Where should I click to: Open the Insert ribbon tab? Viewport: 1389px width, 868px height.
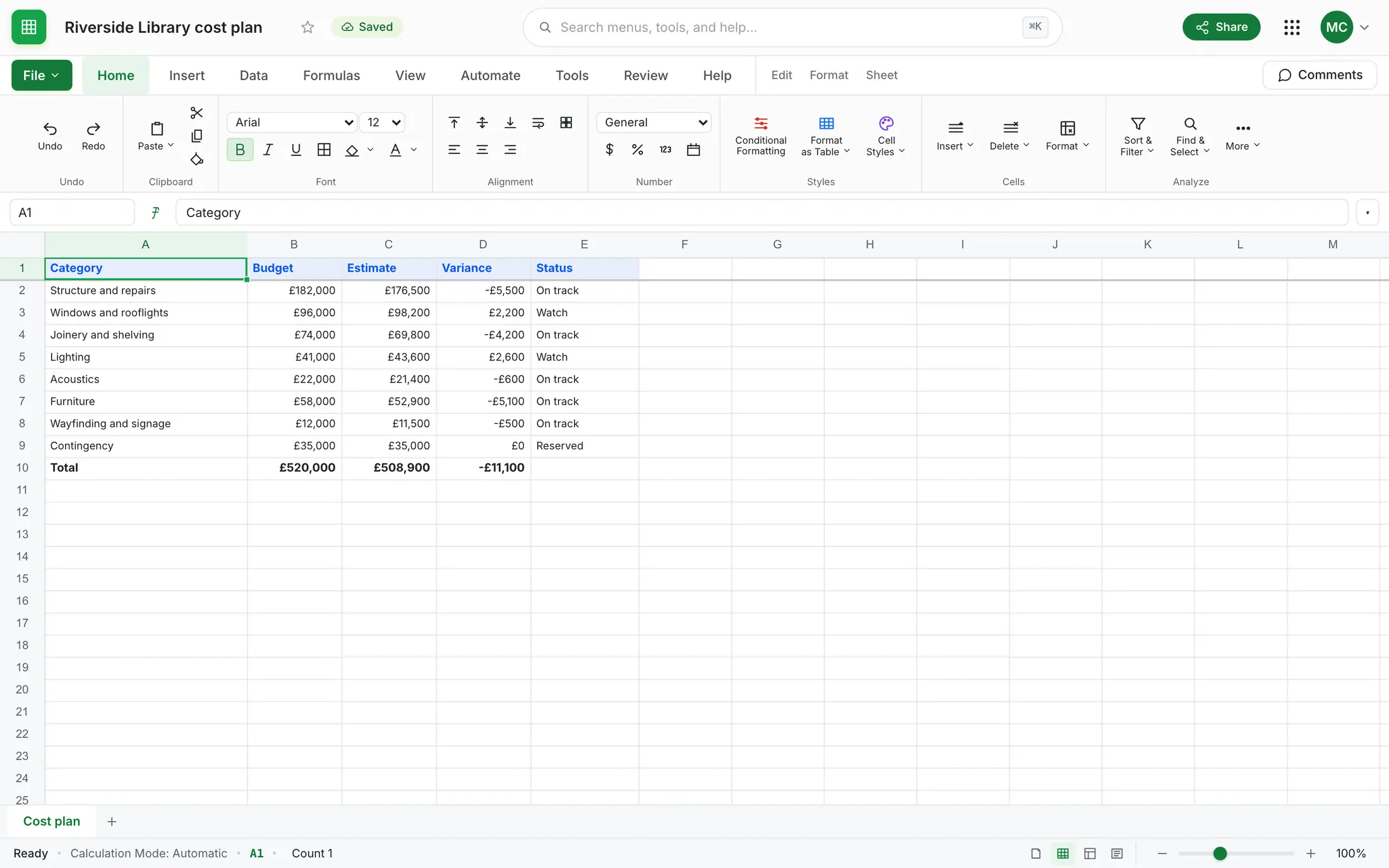pos(187,75)
